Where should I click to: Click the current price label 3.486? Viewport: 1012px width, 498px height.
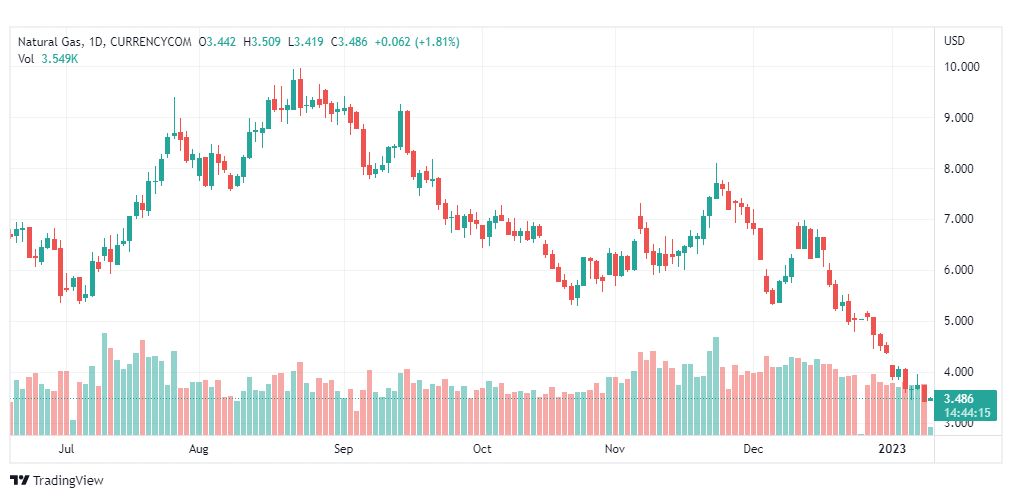pos(958,399)
